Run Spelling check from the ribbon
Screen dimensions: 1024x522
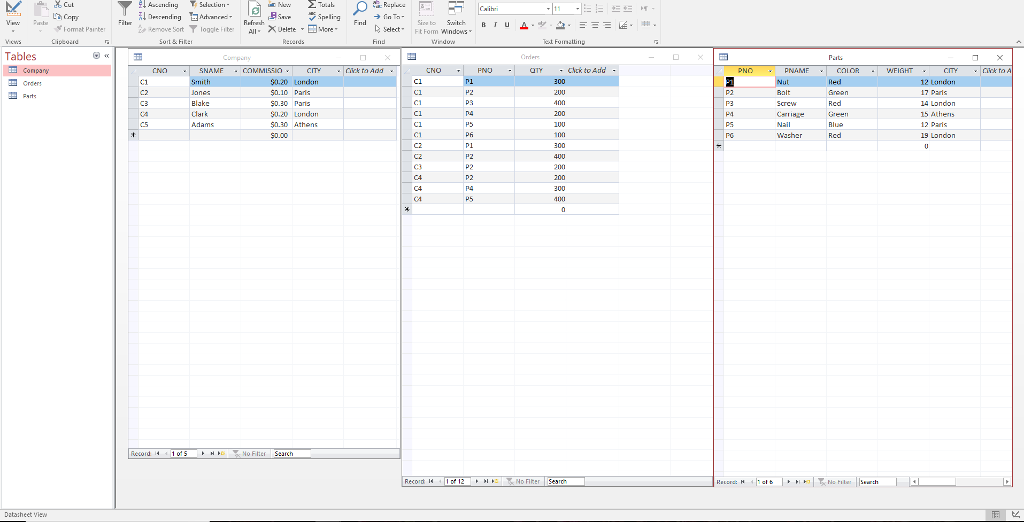[x=324, y=17]
